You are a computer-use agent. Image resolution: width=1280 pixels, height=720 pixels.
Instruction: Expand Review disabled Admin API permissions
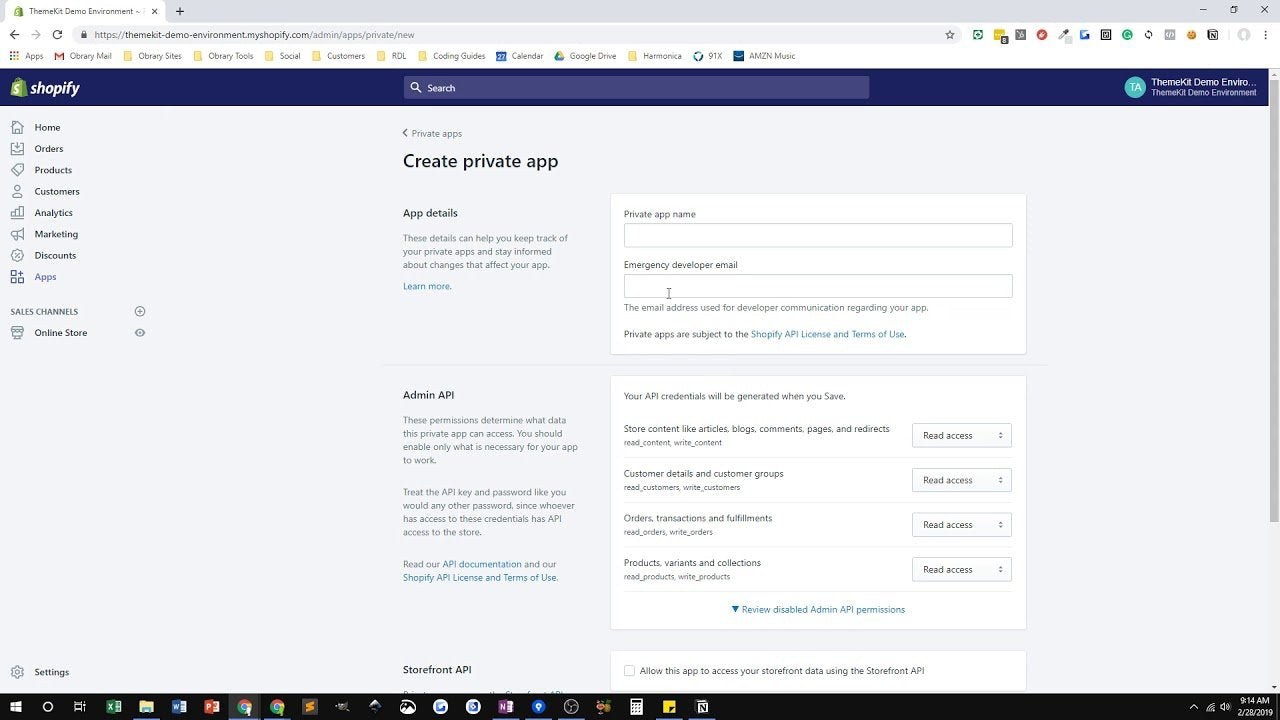[x=817, y=609]
